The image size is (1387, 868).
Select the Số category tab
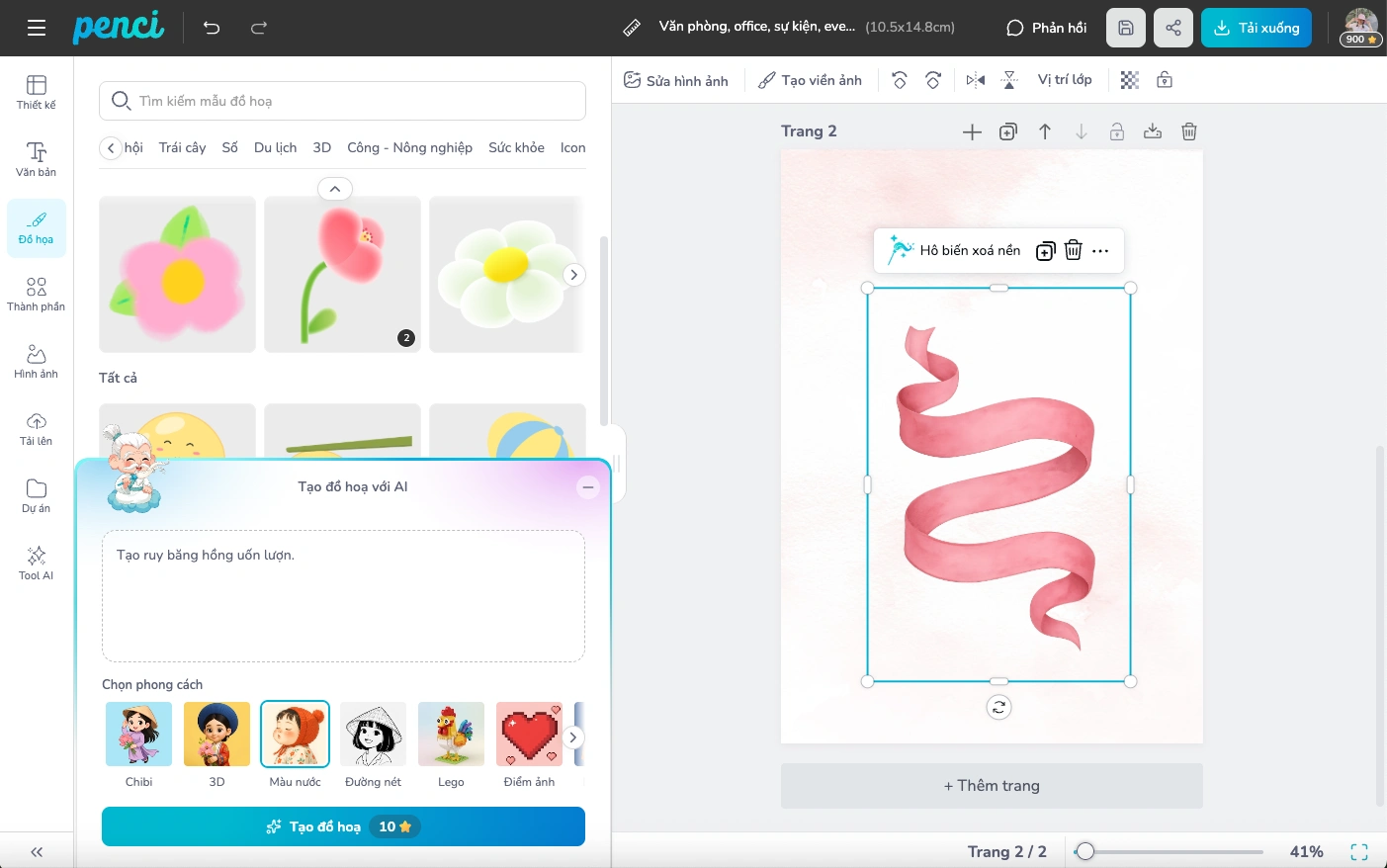click(230, 147)
